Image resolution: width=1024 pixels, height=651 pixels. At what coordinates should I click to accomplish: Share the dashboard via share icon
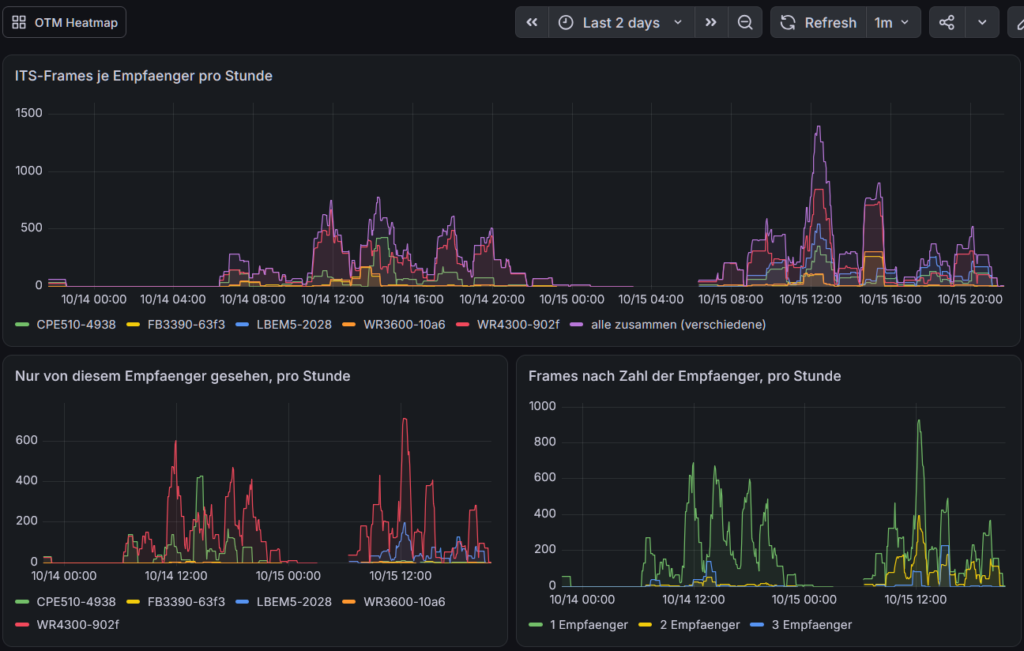tap(946, 22)
